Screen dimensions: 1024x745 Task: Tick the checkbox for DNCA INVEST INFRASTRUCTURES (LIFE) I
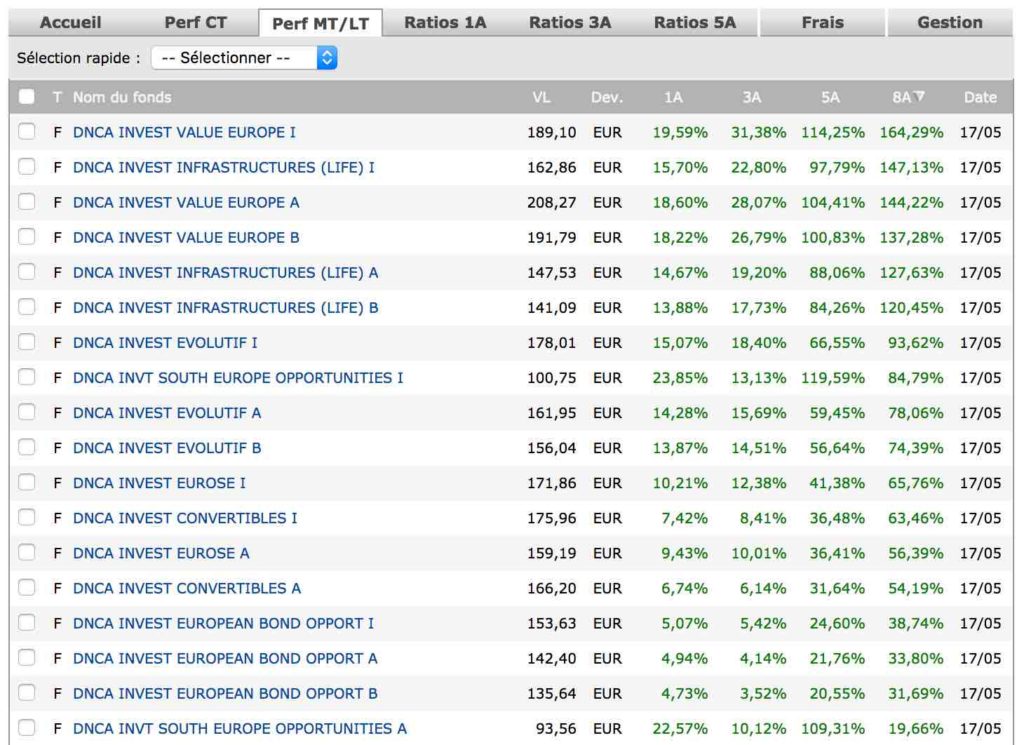click(27, 167)
